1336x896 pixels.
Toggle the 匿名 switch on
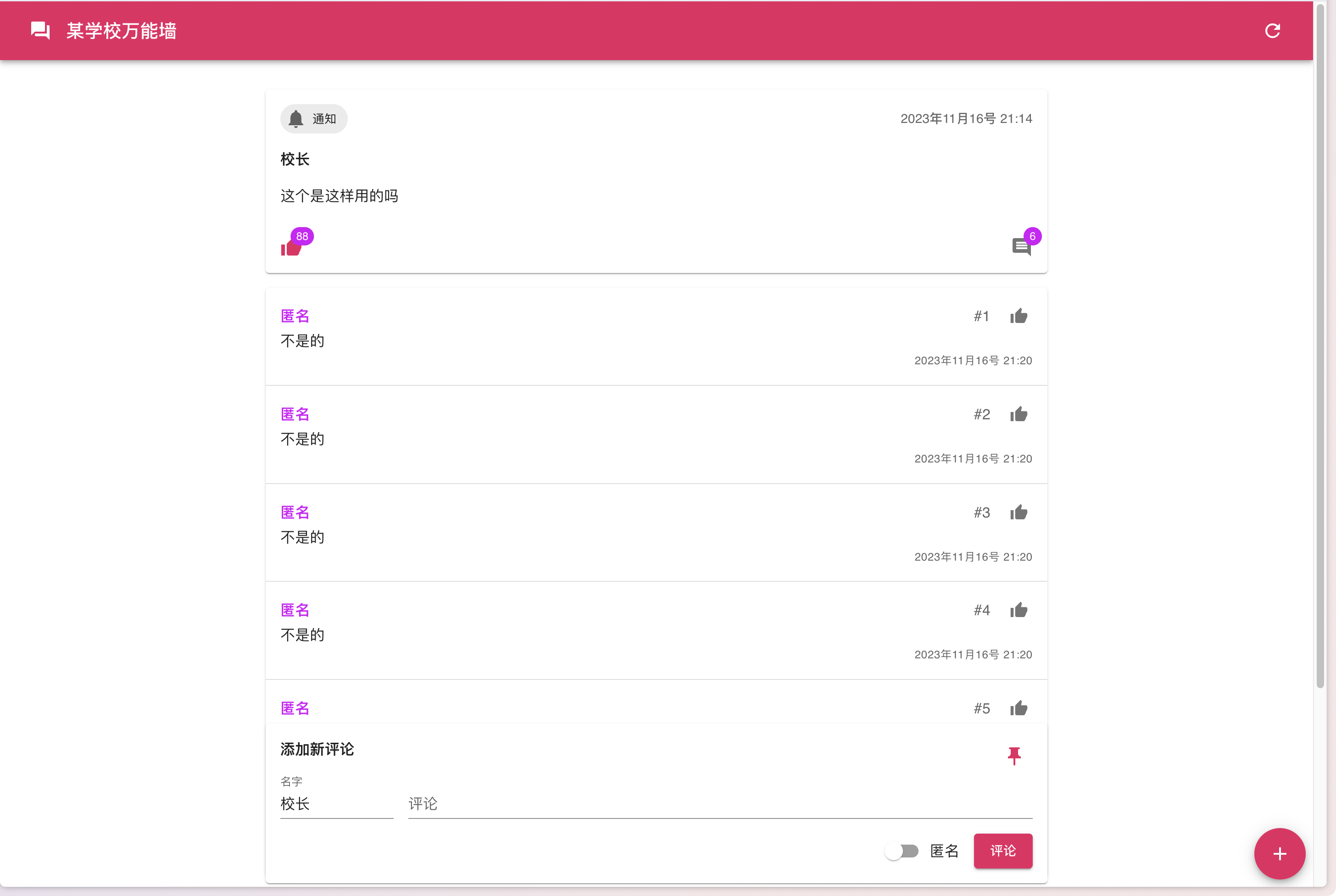[902, 851]
